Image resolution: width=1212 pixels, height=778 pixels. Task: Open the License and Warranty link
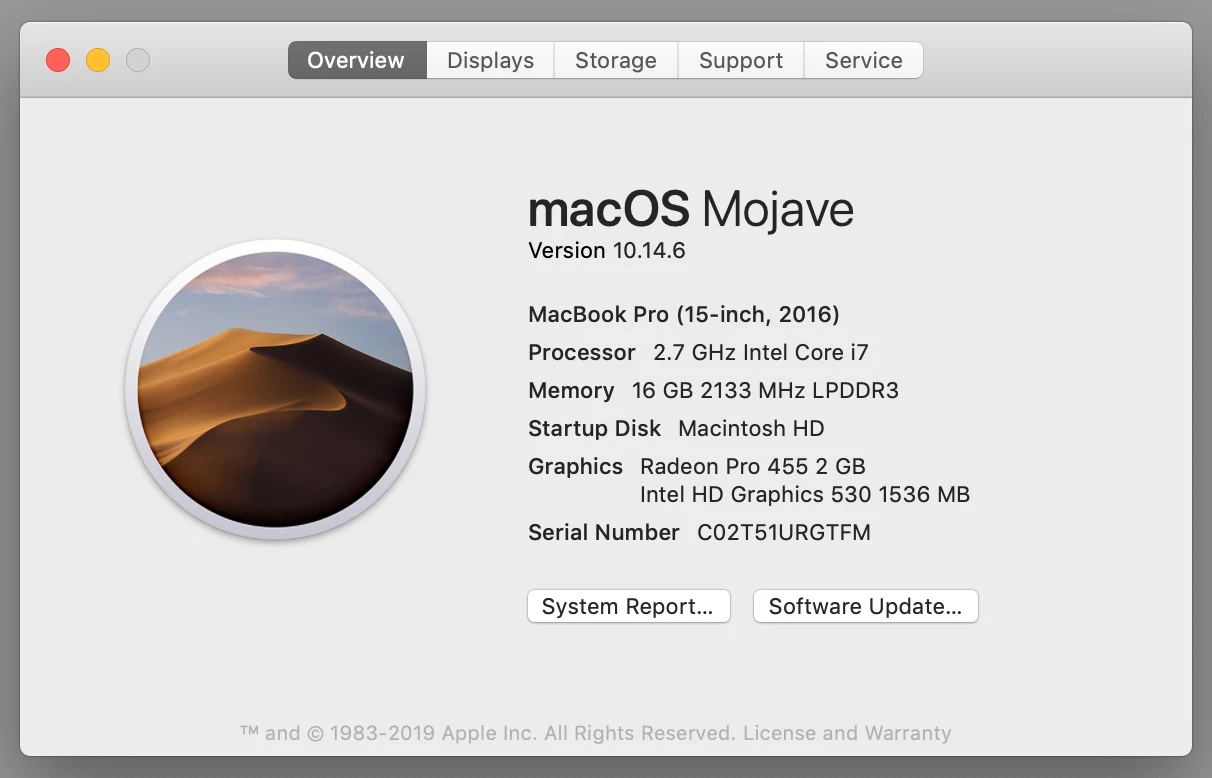(847, 733)
